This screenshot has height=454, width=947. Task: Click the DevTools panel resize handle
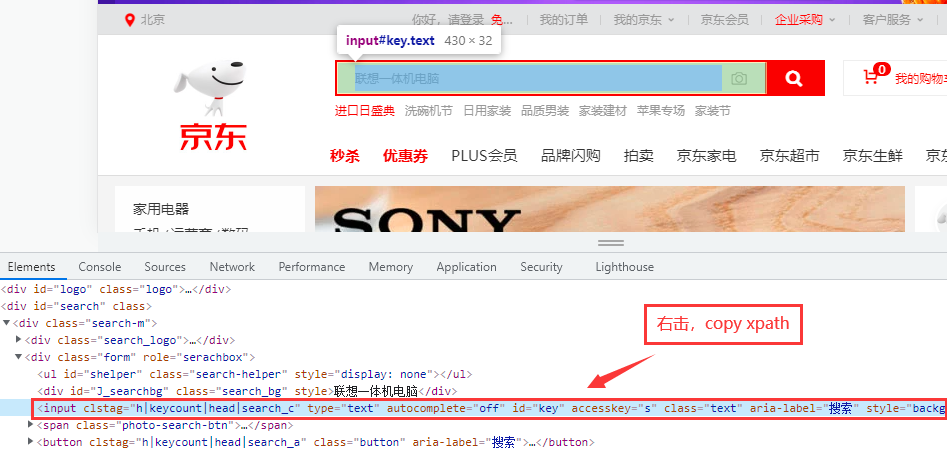(611, 243)
